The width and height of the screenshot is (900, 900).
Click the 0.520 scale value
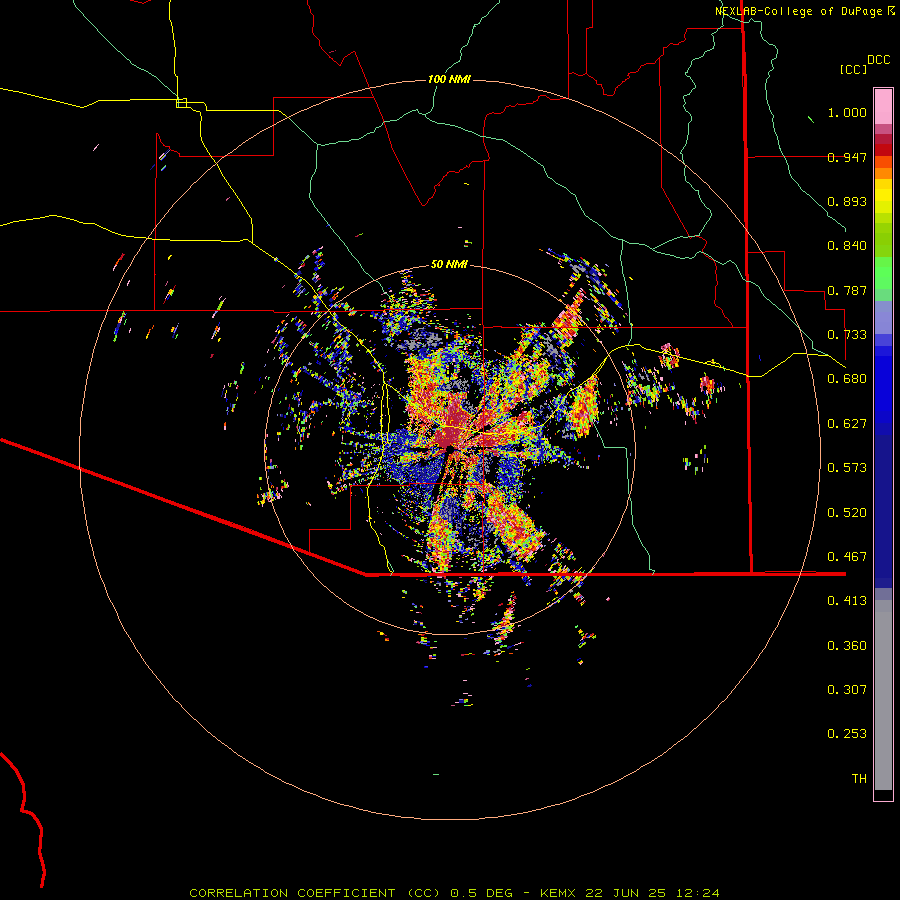point(847,513)
